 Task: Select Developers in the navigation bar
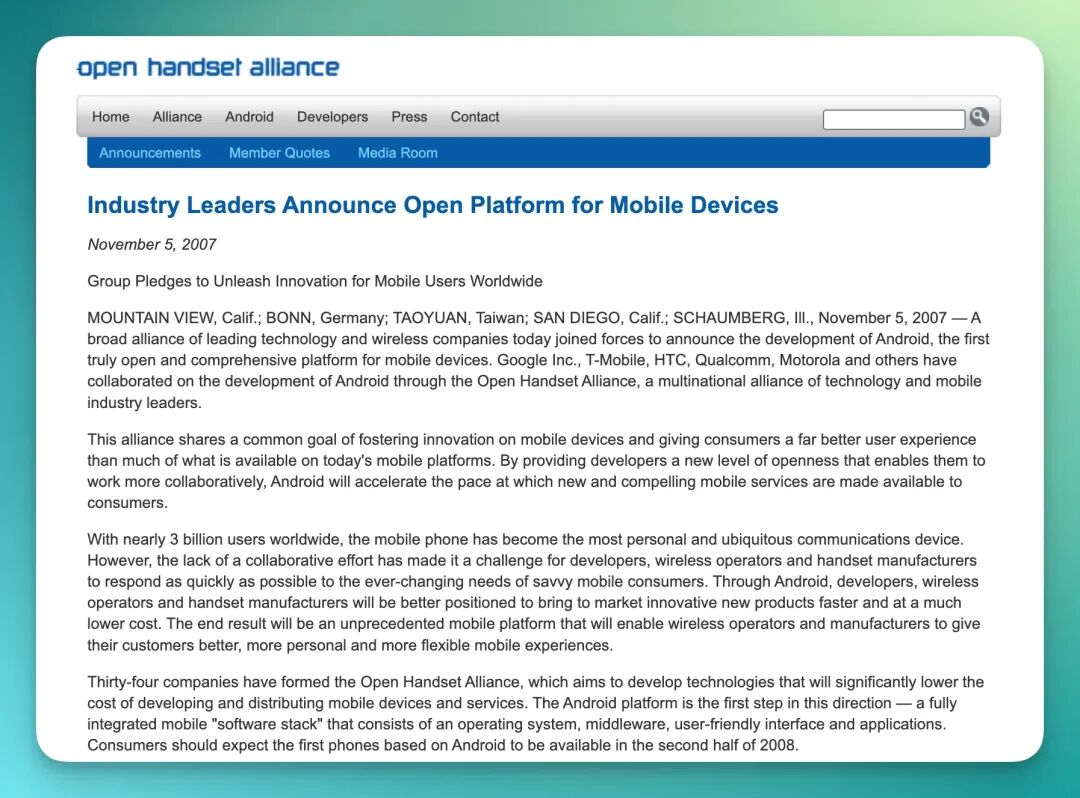(x=333, y=117)
